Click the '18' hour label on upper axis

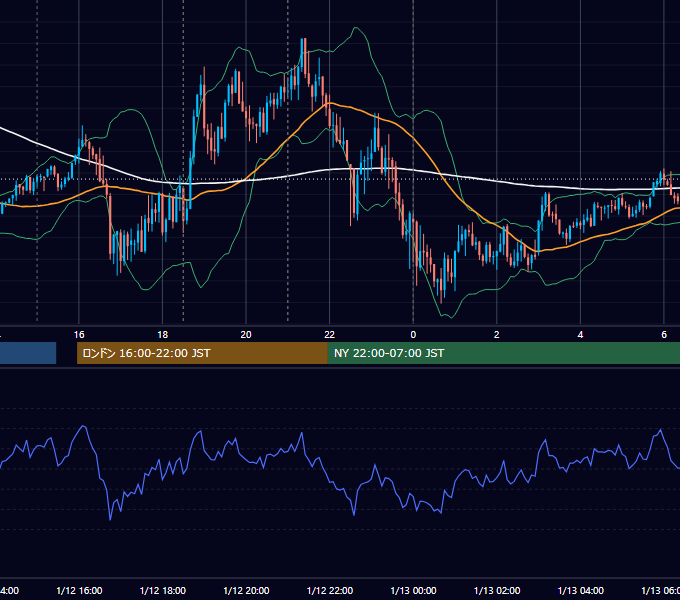163,335
